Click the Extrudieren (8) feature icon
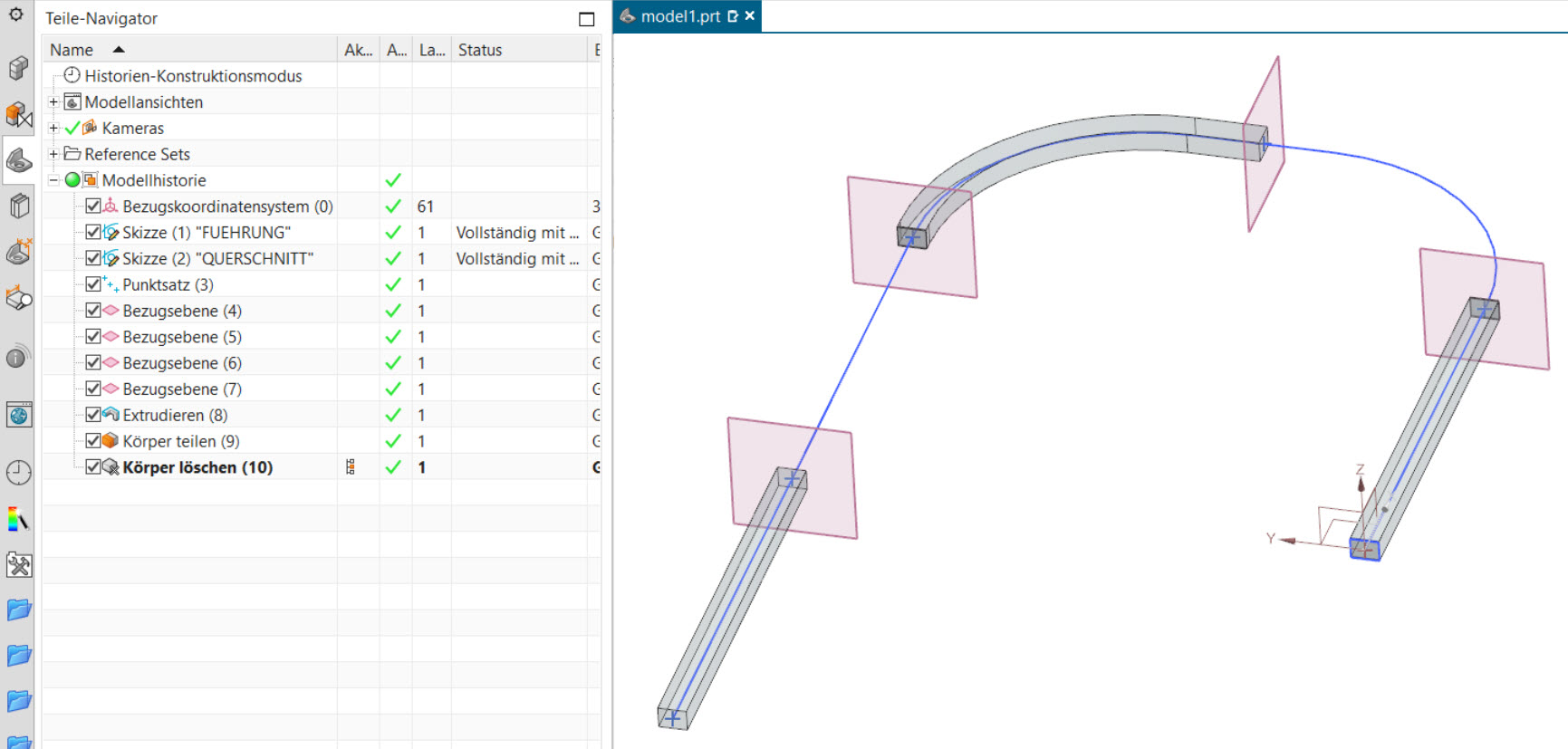Viewport: 1568px width, 749px height. click(x=111, y=415)
